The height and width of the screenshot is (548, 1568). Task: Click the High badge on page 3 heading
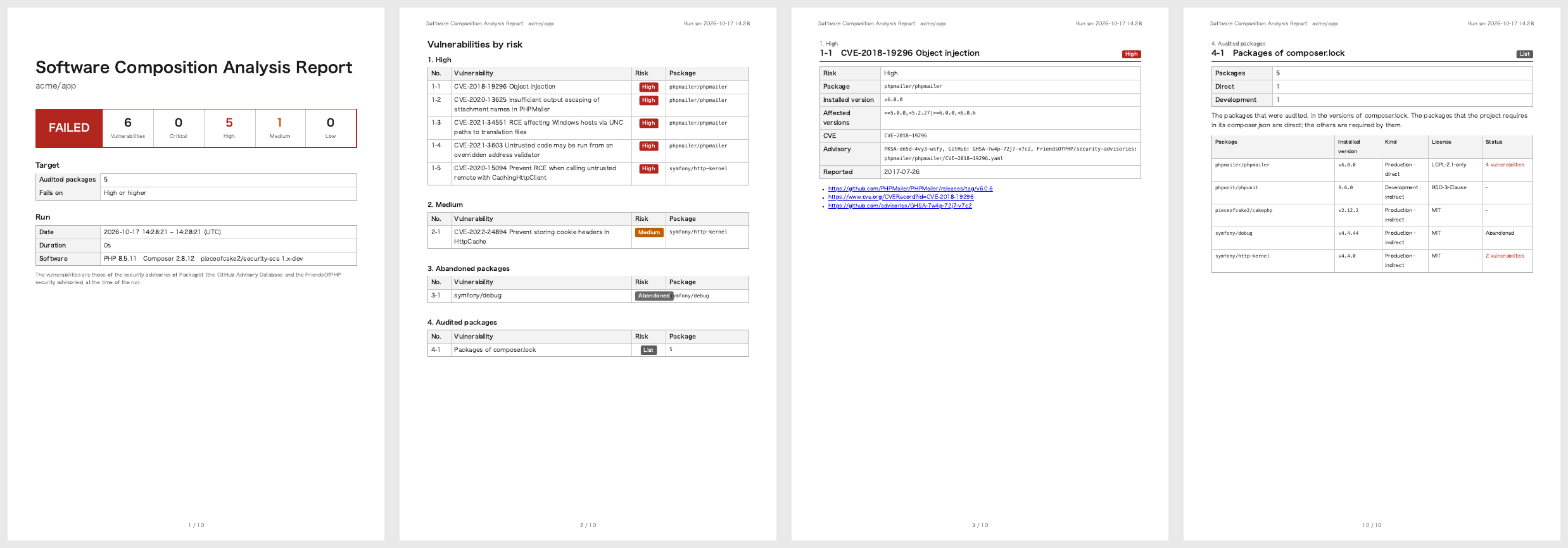coord(1131,54)
